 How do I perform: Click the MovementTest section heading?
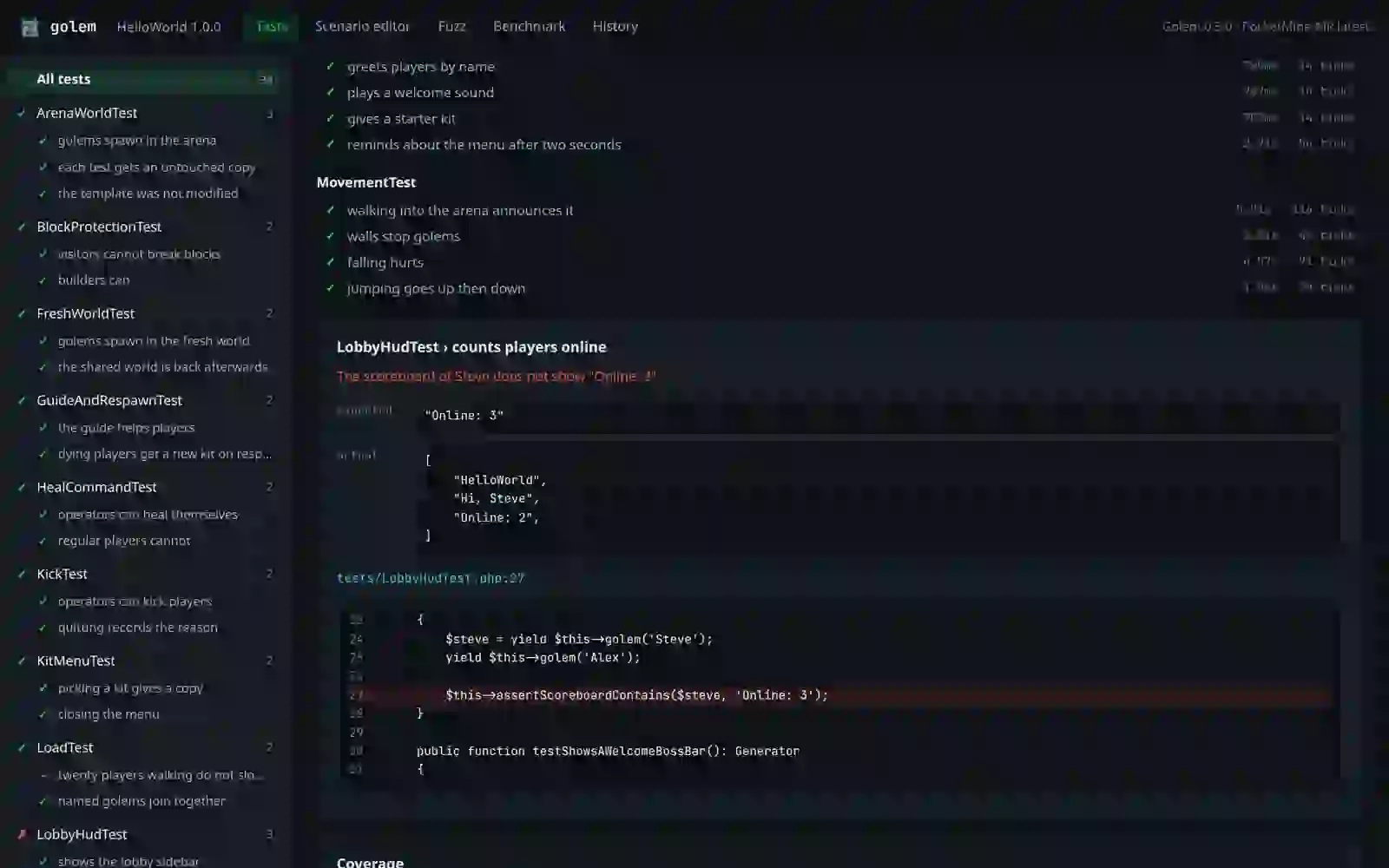point(366,182)
